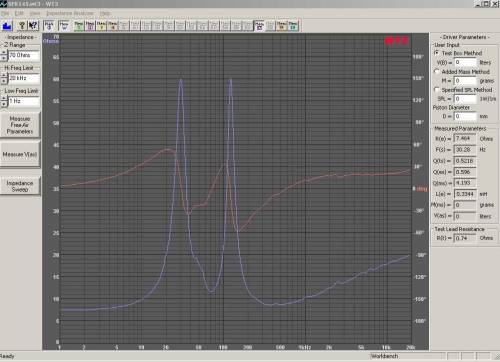Screen dimensions: 500x362
Task: Click the Measure Free Air Parameters button
Action: click(x=20, y=125)
